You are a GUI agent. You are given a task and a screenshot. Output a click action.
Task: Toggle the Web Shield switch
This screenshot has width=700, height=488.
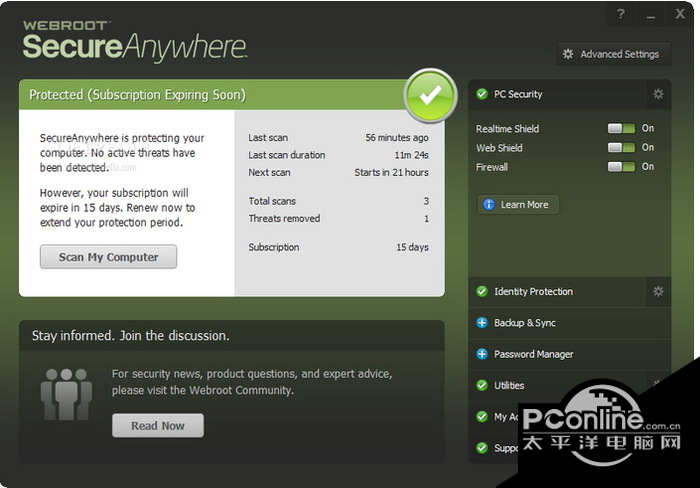[621, 147]
